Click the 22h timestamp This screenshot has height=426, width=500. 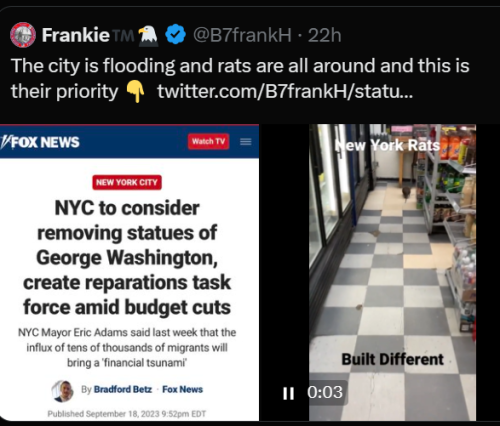point(324,35)
